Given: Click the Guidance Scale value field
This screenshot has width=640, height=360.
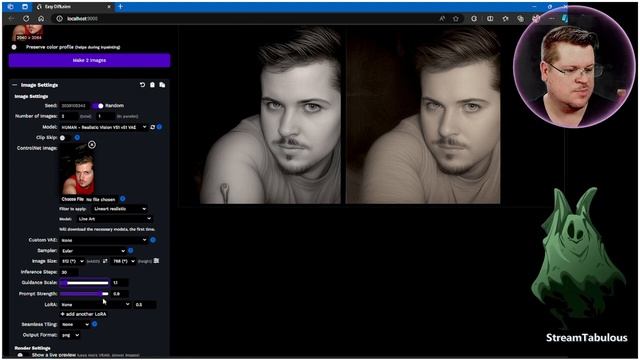Looking at the screenshot, I should coord(120,283).
